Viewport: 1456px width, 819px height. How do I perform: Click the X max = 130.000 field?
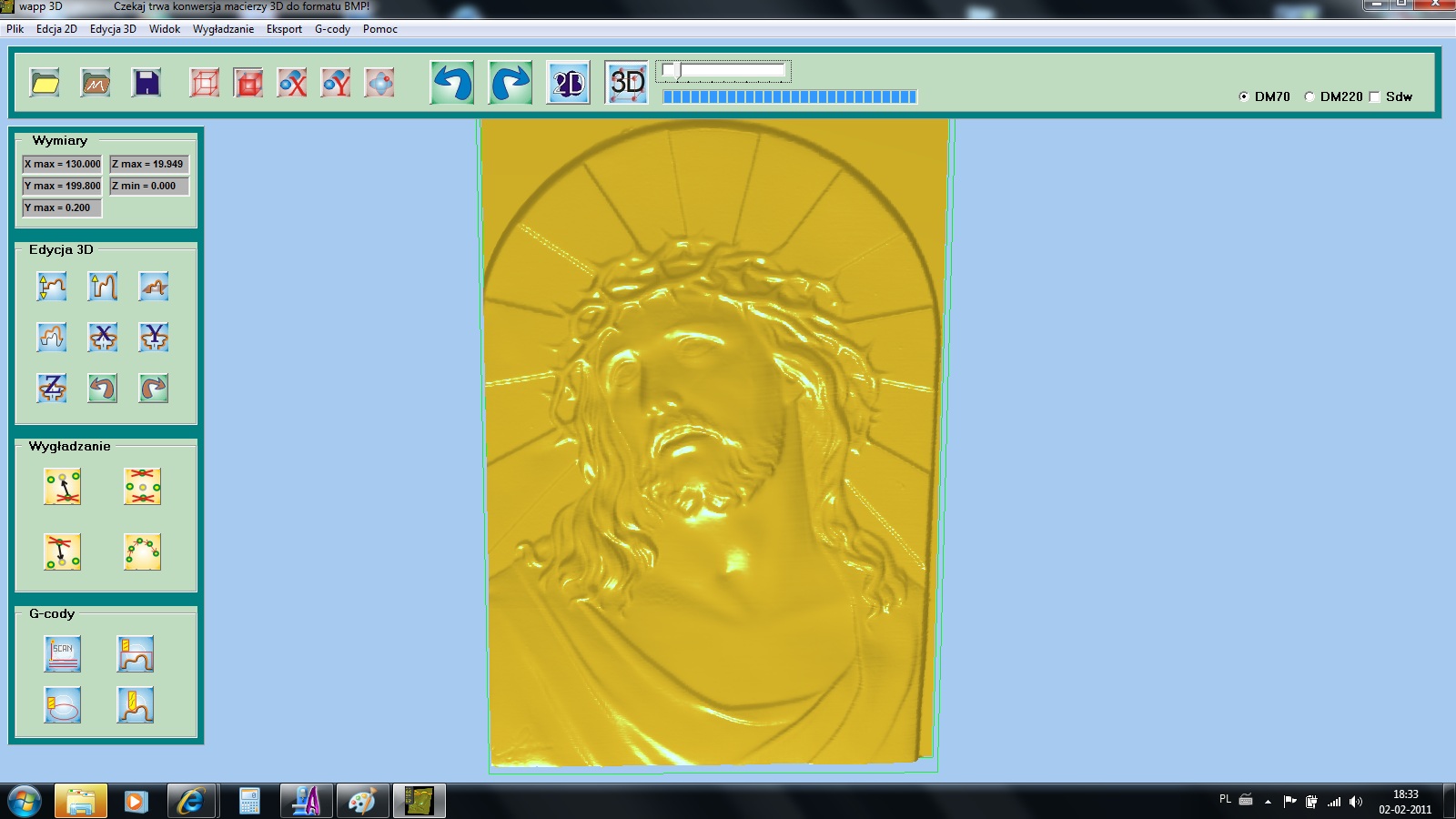coord(63,164)
